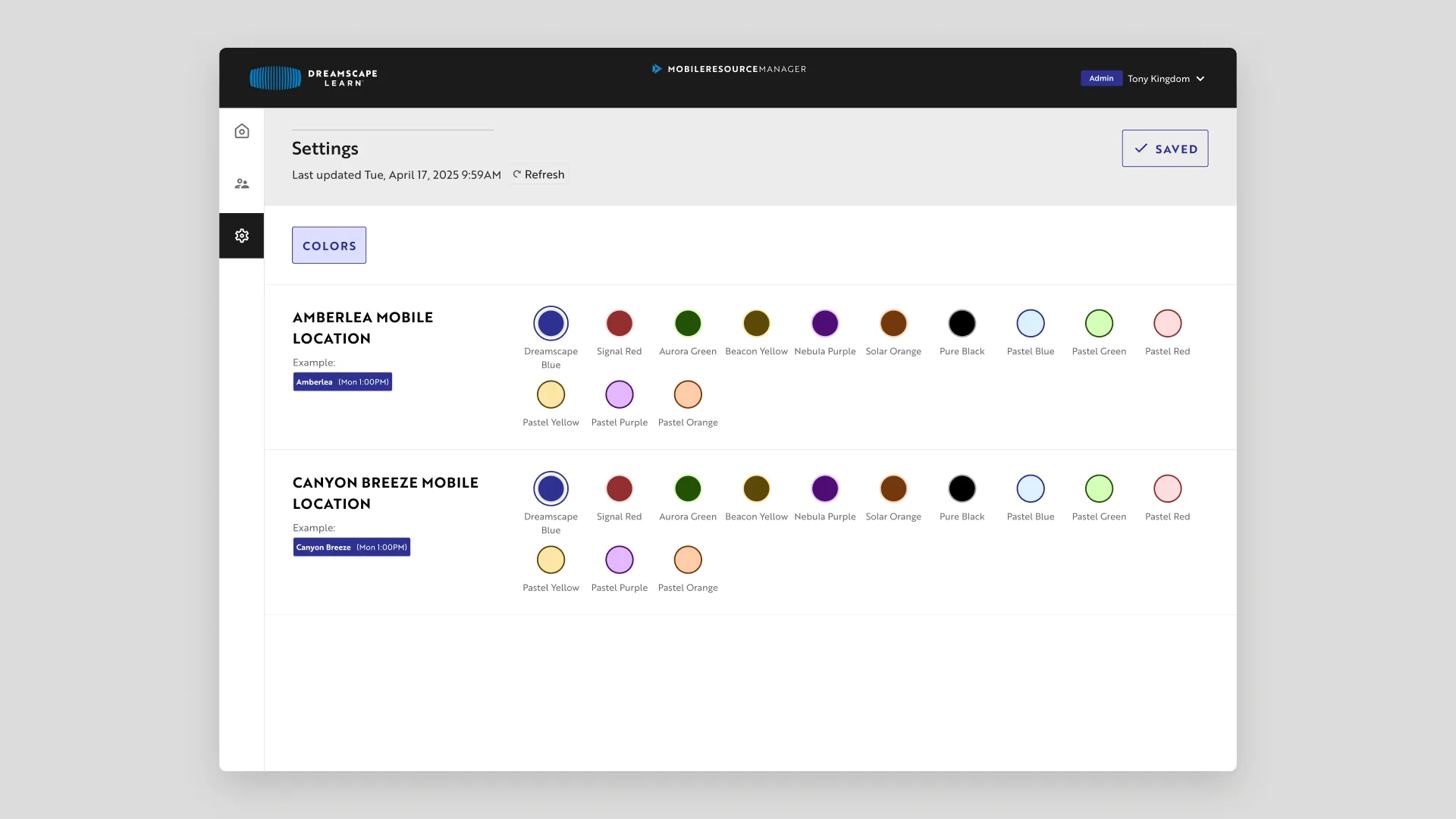Select Aurora Green for Amberlea
The width and height of the screenshot is (1456, 819).
tap(688, 324)
